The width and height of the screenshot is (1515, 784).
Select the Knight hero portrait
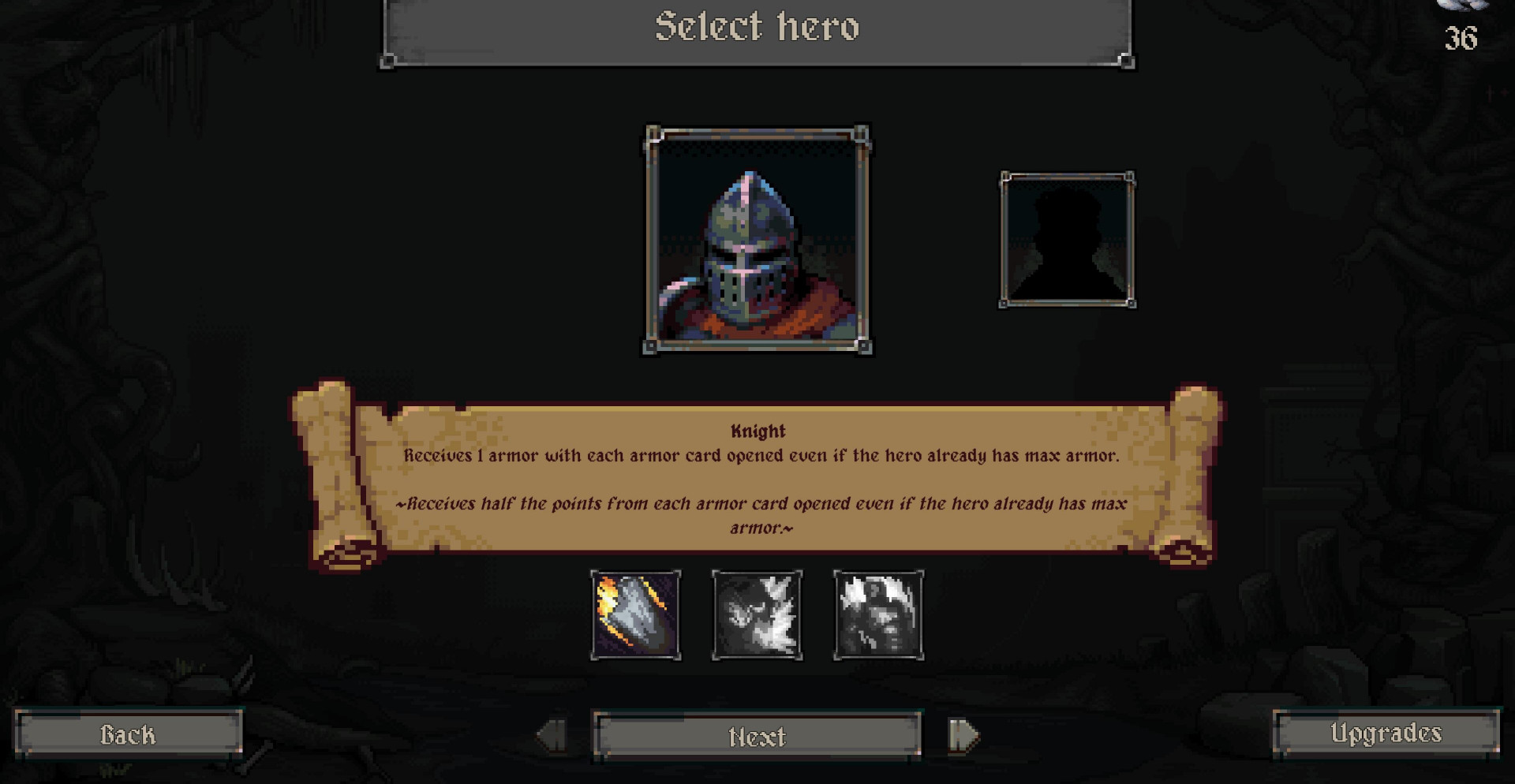[x=757, y=240]
